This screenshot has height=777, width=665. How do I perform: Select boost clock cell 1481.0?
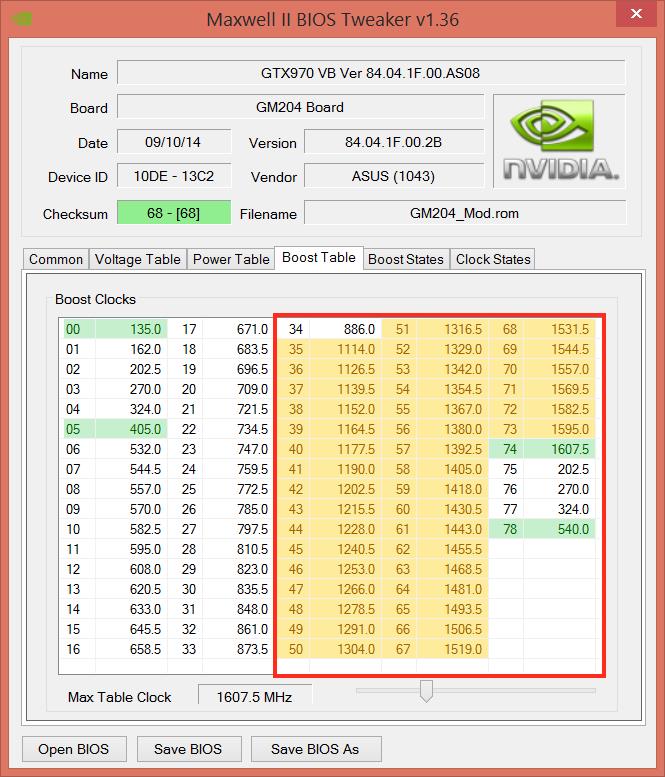pyautogui.click(x=452, y=589)
